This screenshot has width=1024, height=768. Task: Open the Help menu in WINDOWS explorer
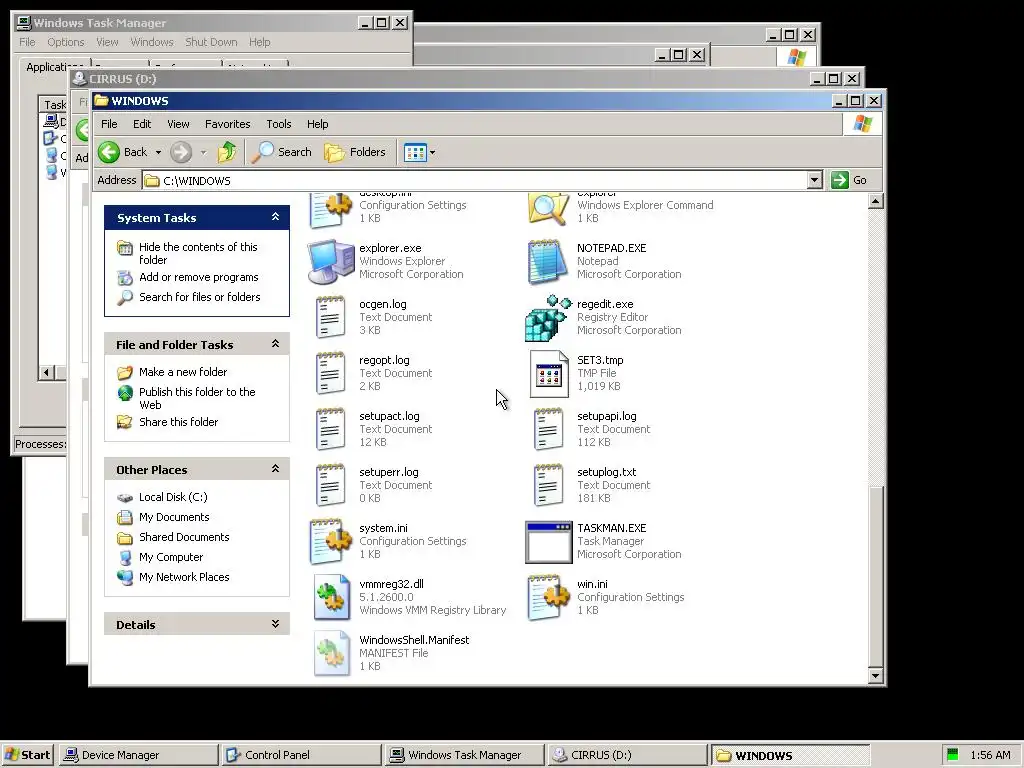pos(317,124)
